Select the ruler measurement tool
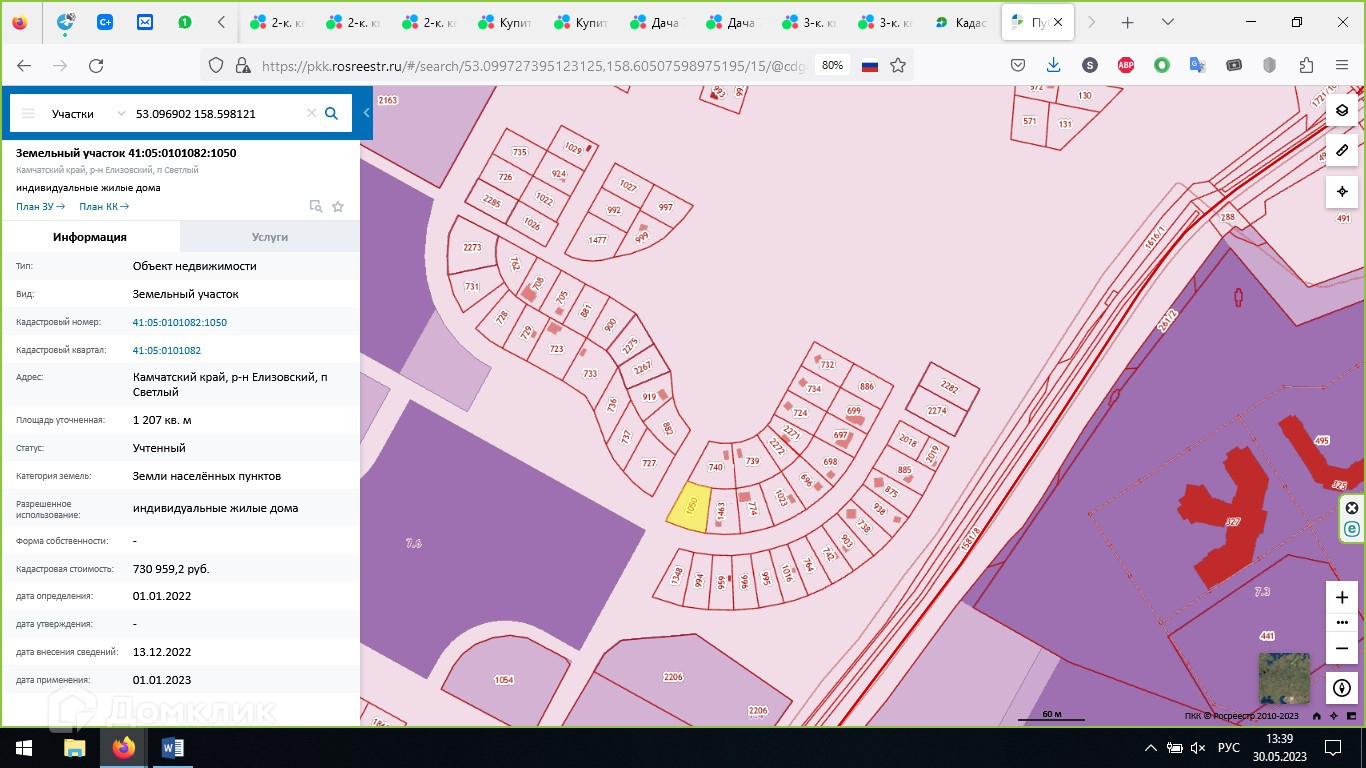The height and width of the screenshot is (768, 1366). pos(1342,151)
